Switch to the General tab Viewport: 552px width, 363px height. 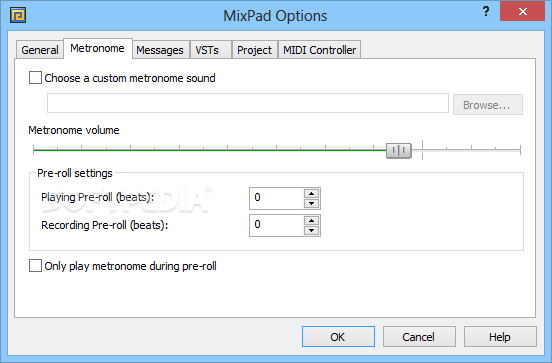(x=40, y=50)
